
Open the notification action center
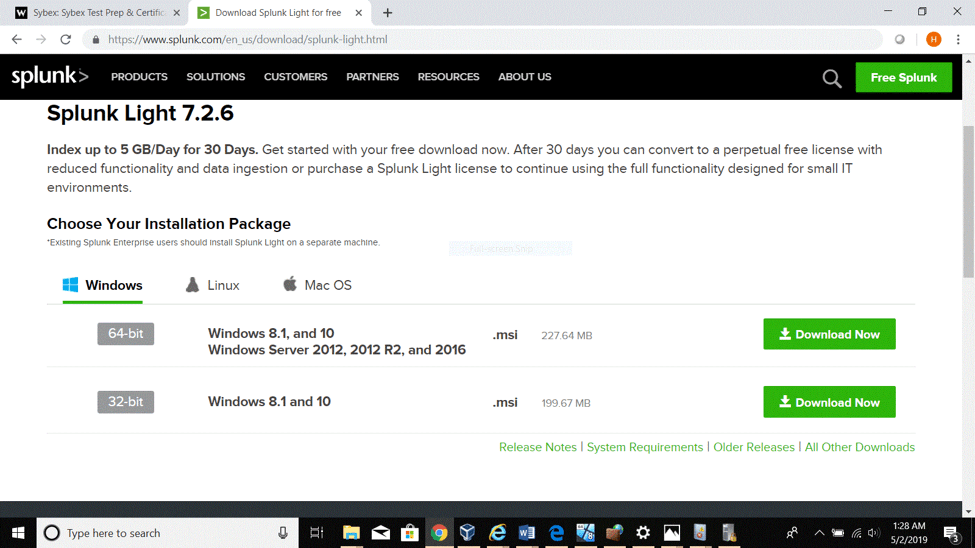[x=951, y=533]
